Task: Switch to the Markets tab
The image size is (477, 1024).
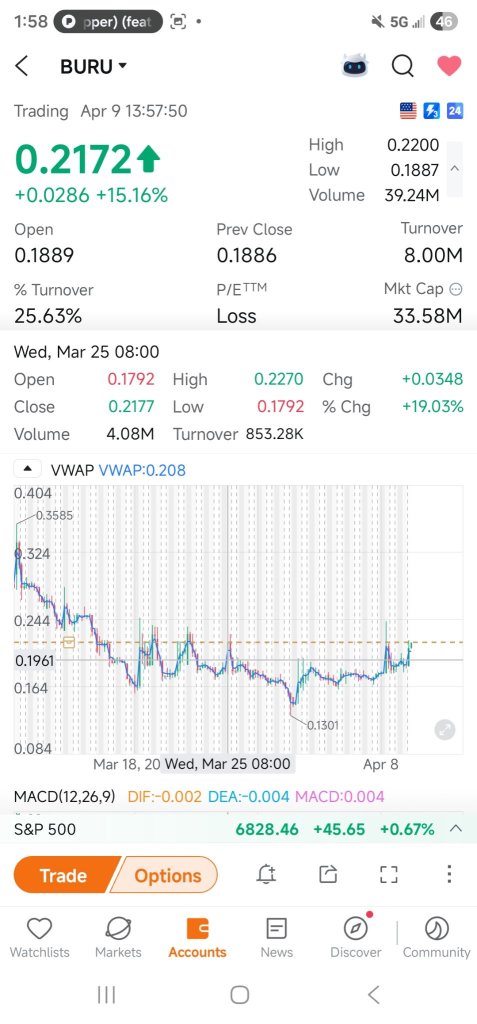Action: tap(118, 938)
